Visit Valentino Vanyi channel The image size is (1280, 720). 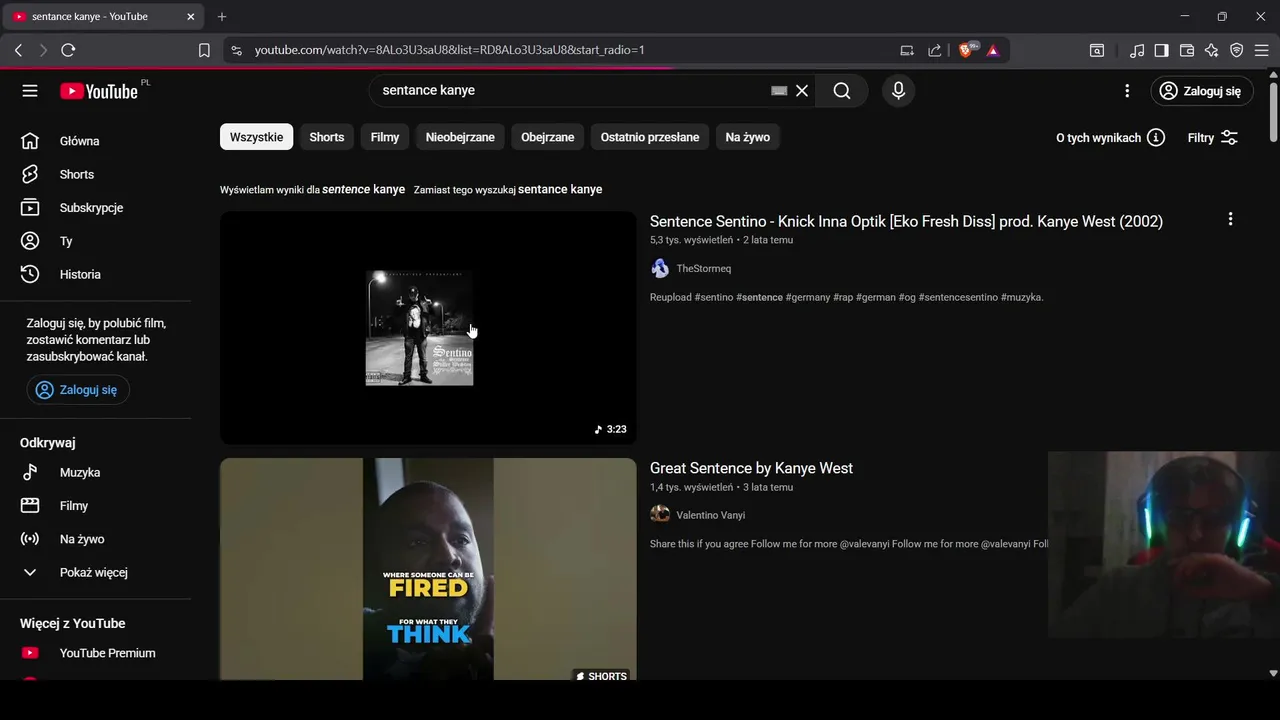711,515
